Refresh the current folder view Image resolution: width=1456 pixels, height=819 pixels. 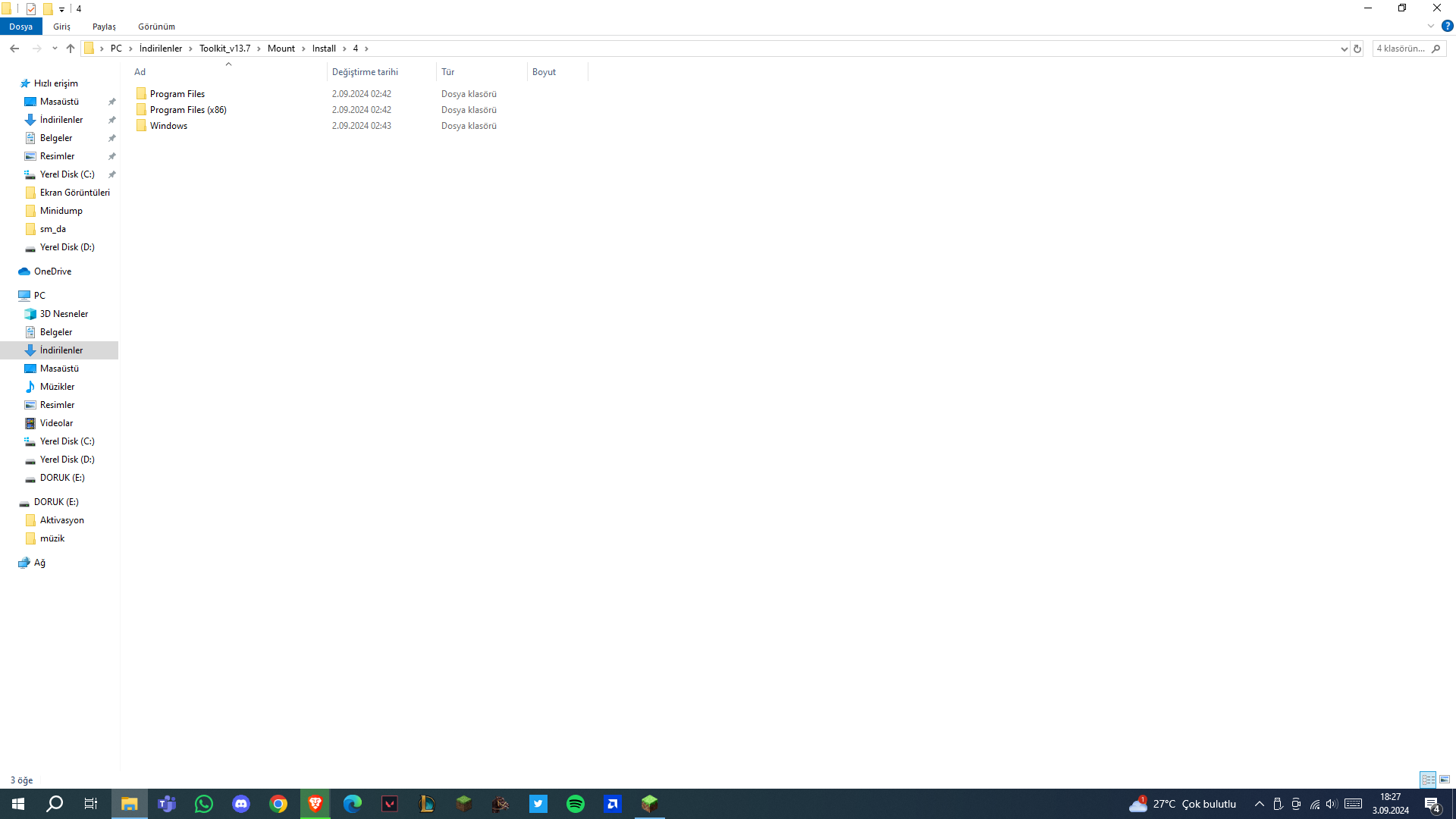click(1357, 49)
